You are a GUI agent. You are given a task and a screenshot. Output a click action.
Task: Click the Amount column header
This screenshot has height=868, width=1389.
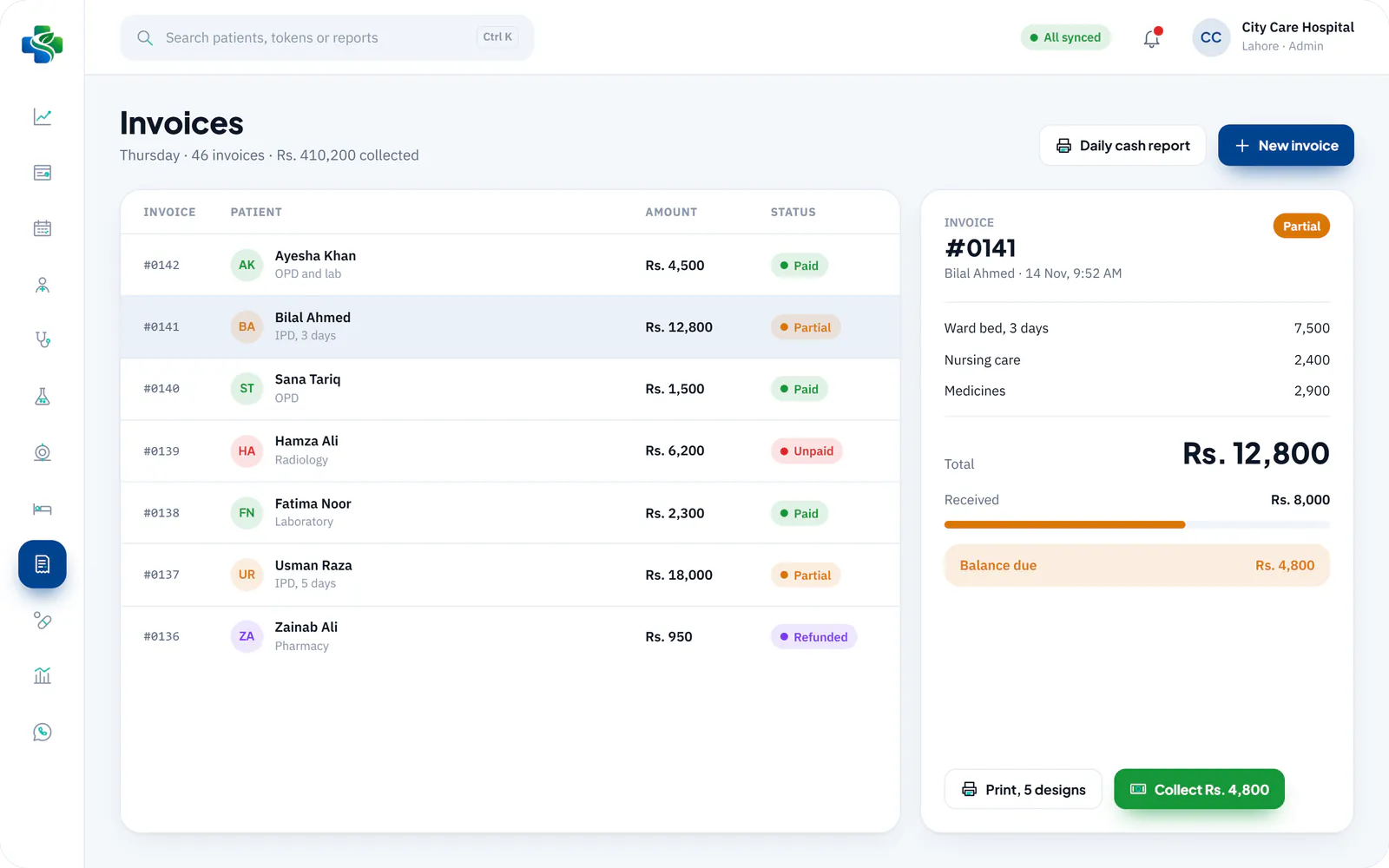click(x=671, y=212)
